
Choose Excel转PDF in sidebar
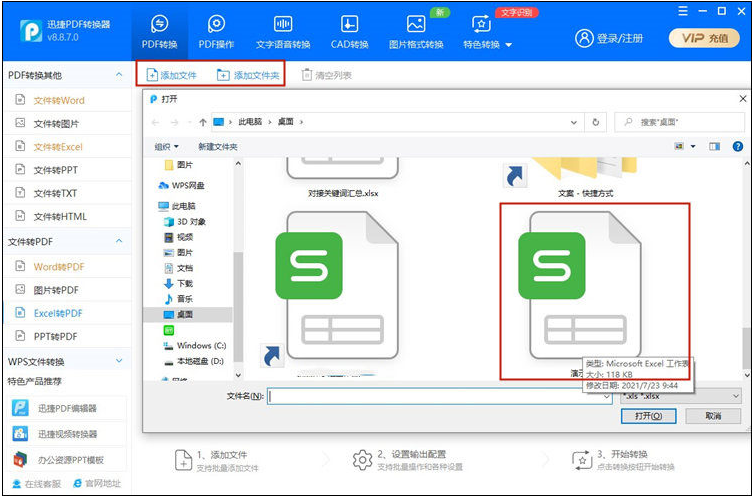point(59,313)
